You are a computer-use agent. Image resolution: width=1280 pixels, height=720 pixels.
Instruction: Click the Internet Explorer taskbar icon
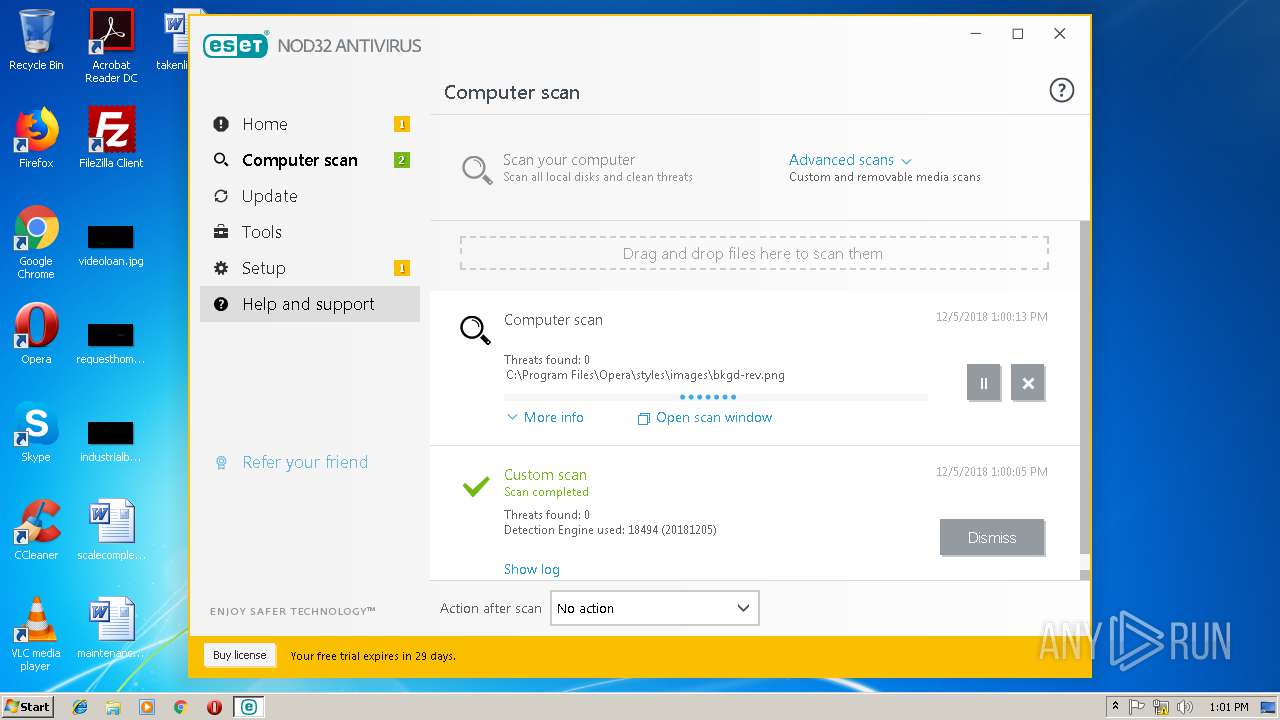tap(80, 707)
